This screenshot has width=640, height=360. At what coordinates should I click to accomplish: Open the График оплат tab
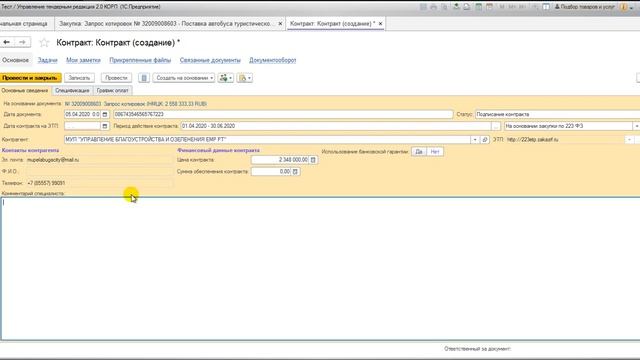point(113,91)
